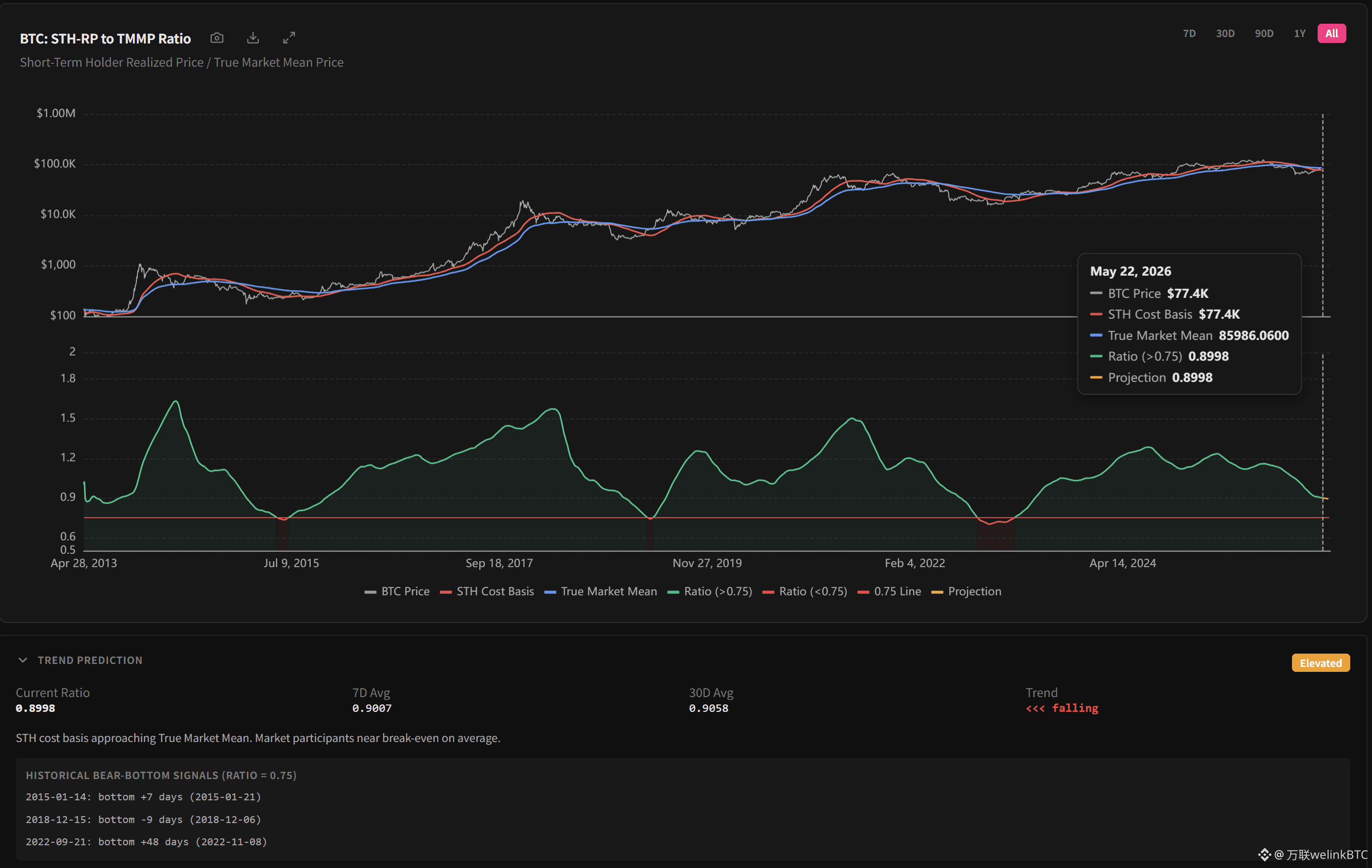Viewport: 1372px width, 868px height.
Task: Download chart data with the download icon
Action: tap(253, 38)
